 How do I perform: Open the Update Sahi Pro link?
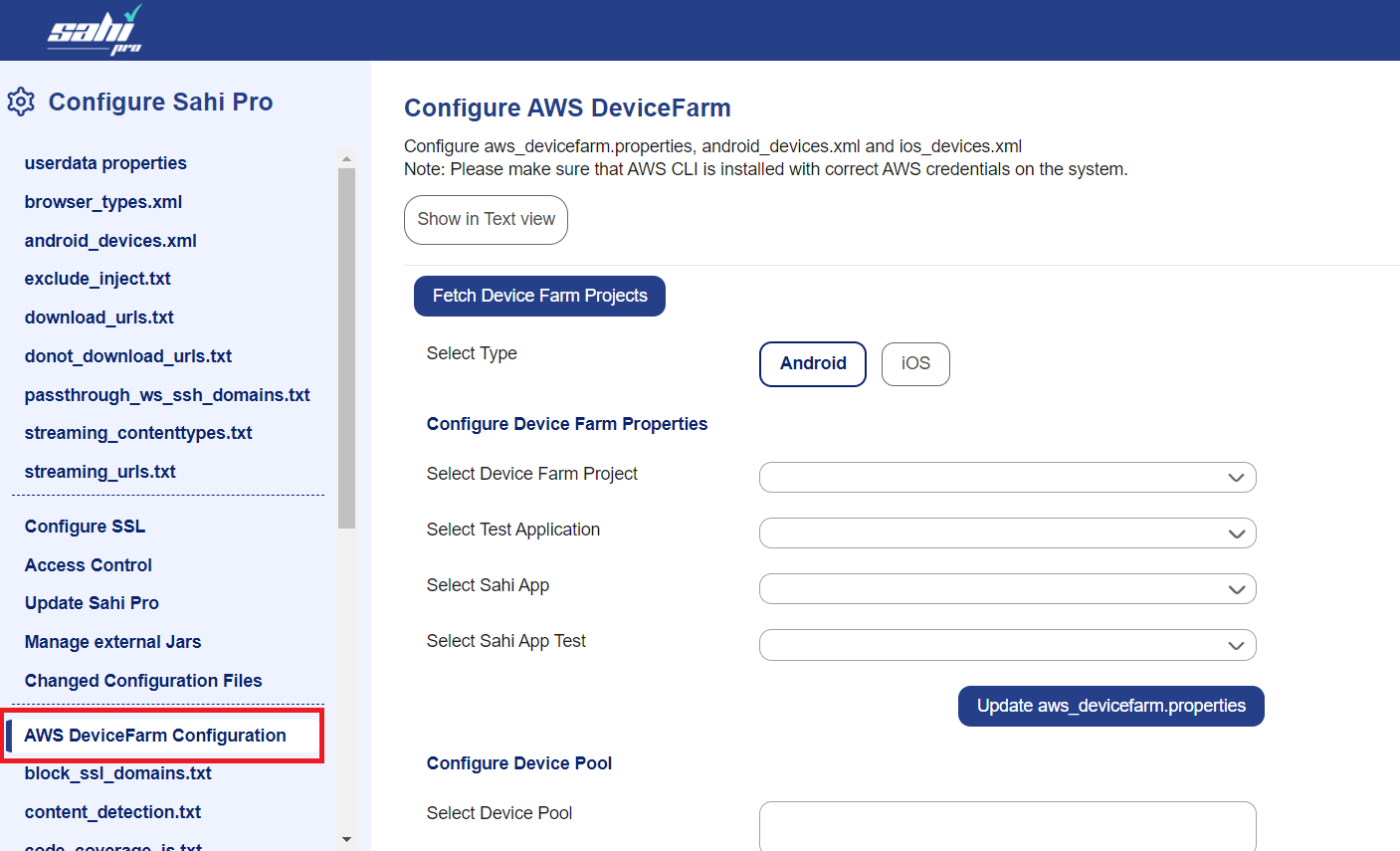92,603
